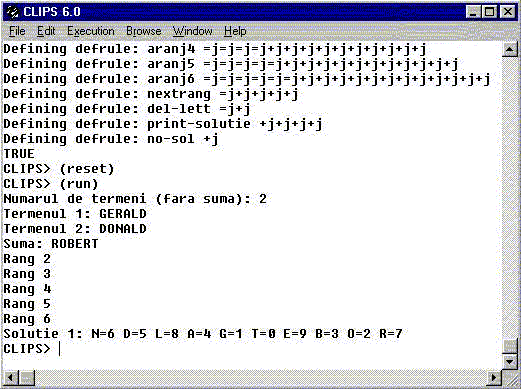Screen dimensions: 521x389
Task: Click the line 'Defining defrule: aranj4'
Action: 215,49
